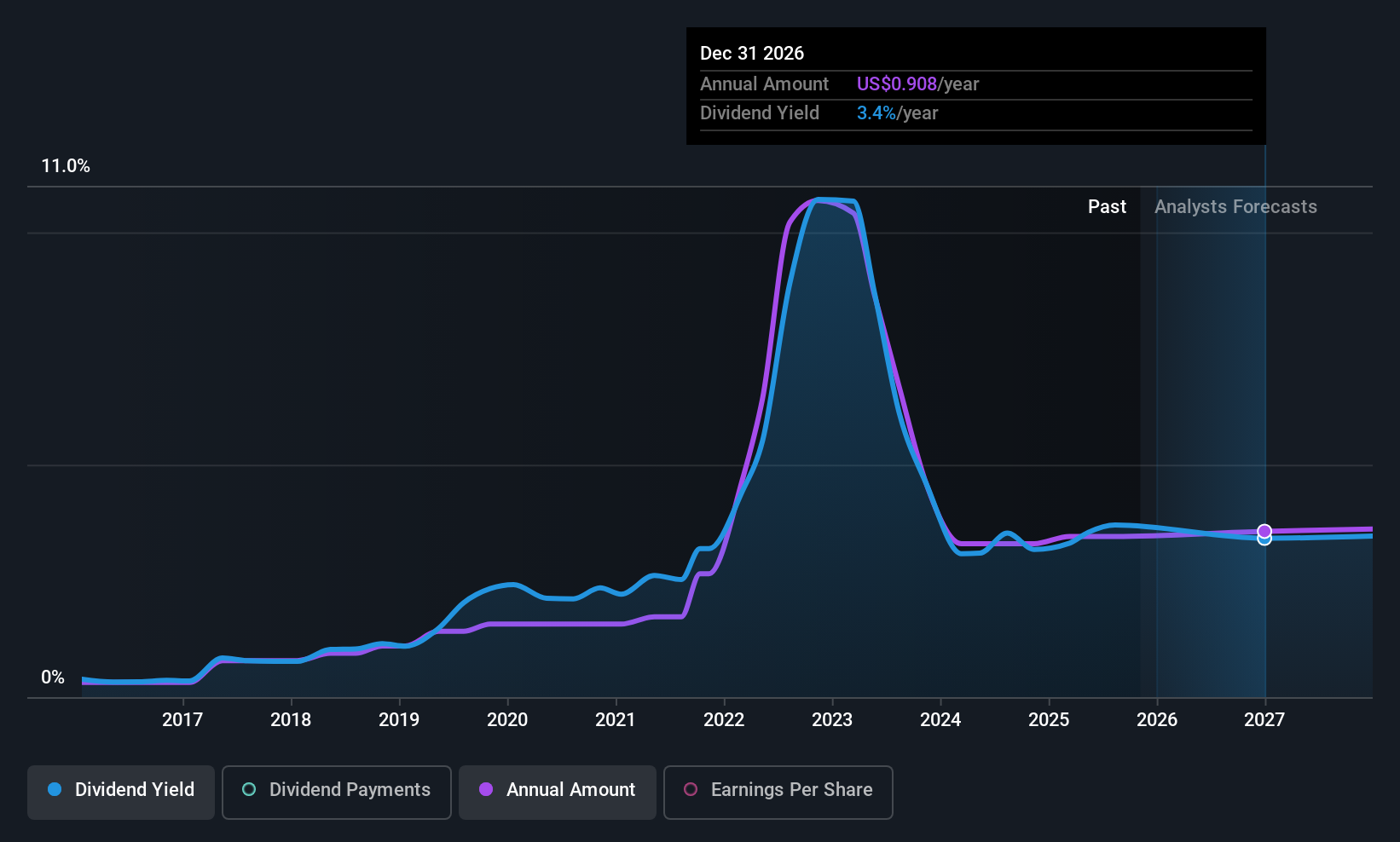
Task: Select the purple Annual Amount data point
Action: coord(1264,531)
